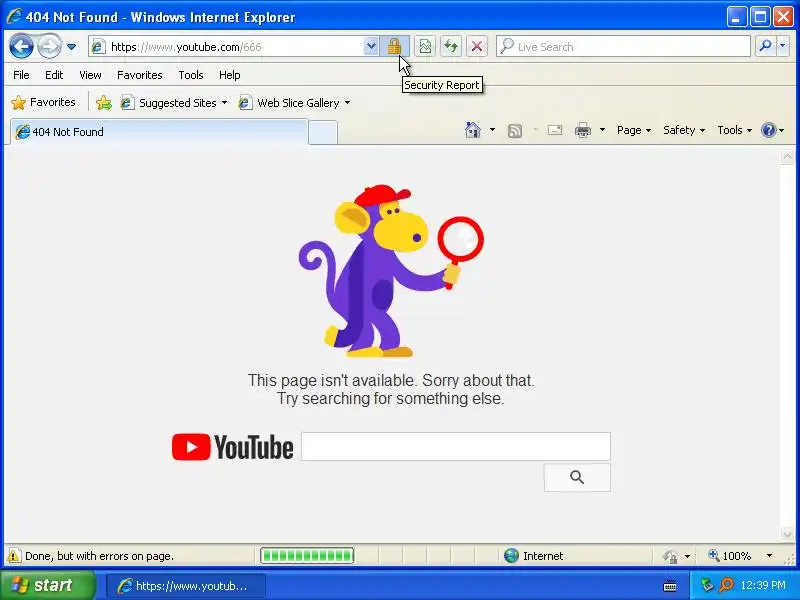
Task: Click the vertical scrollbar up arrow
Action: [x=787, y=157]
